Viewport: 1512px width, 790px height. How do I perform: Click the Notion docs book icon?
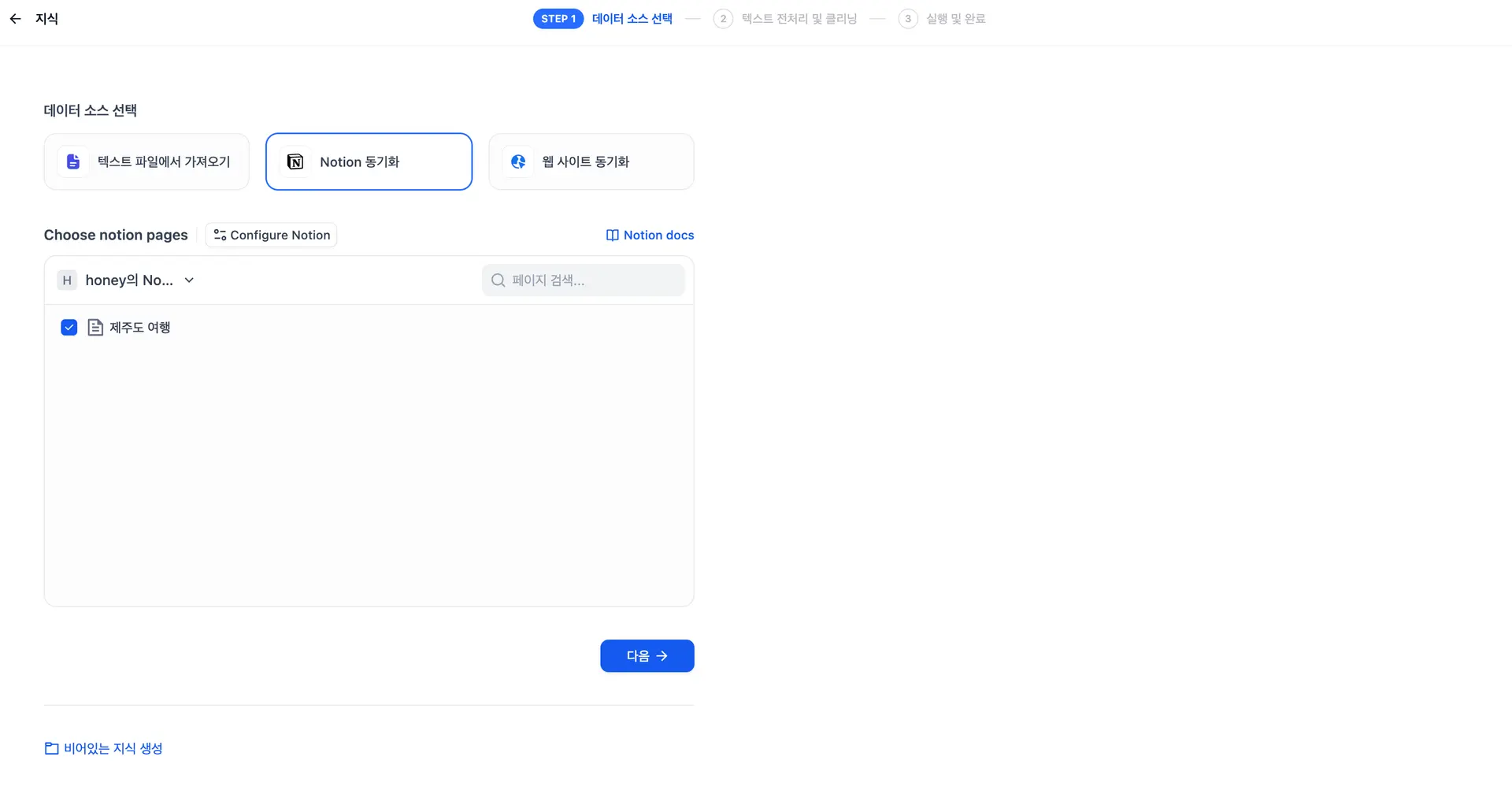pyautogui.click(x=612, y=236)
